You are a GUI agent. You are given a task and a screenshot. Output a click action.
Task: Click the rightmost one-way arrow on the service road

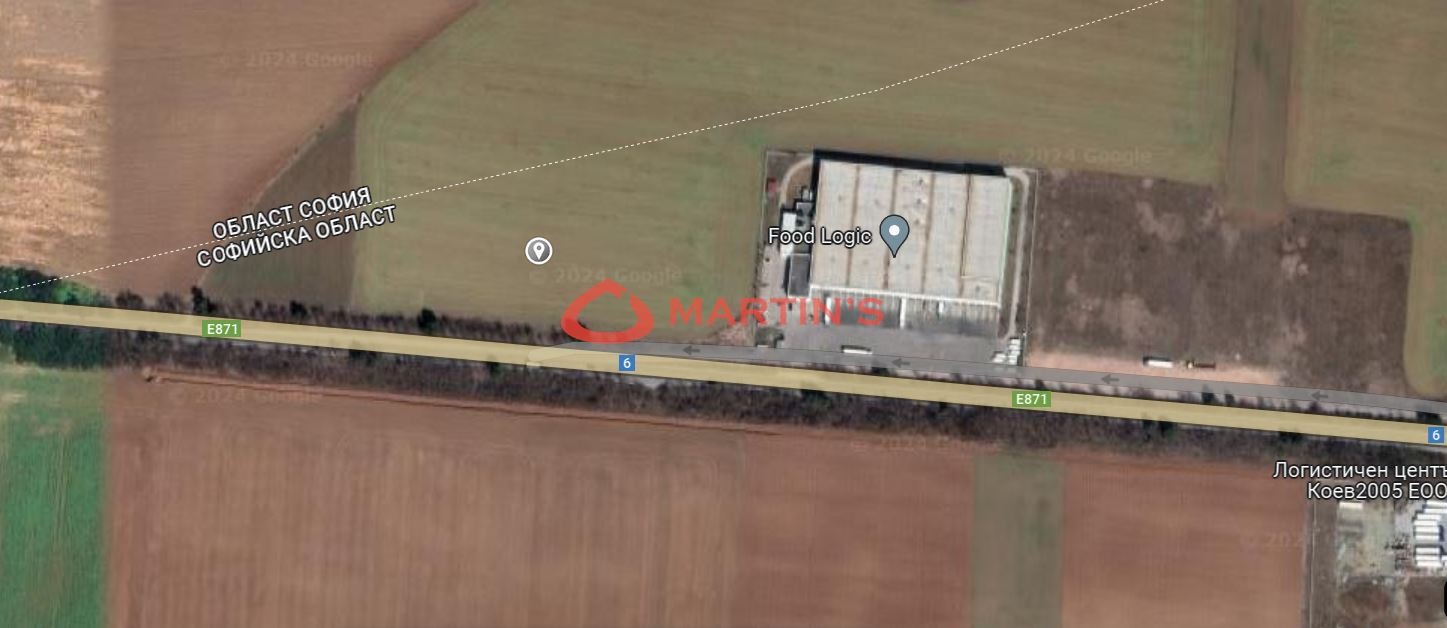point(1318,397)
